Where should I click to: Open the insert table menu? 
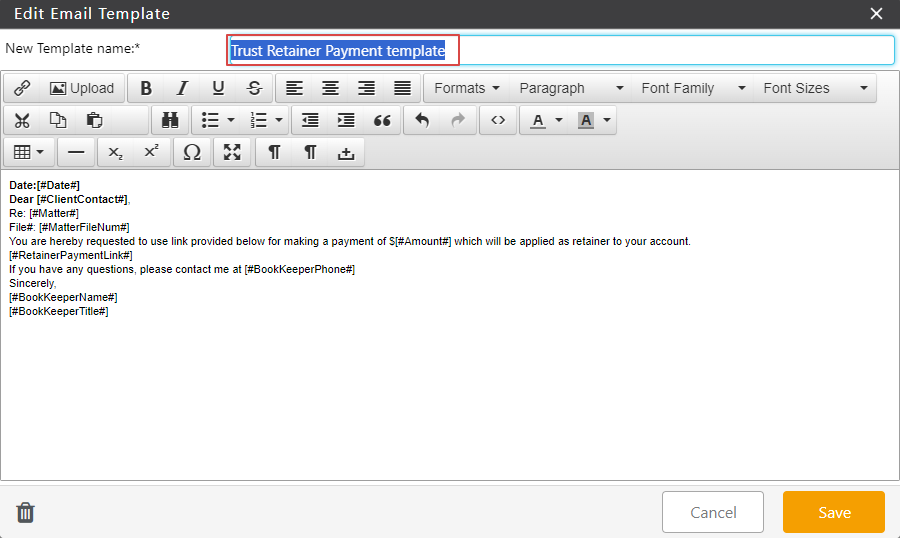pyautogui.click(x=29, y=152)
